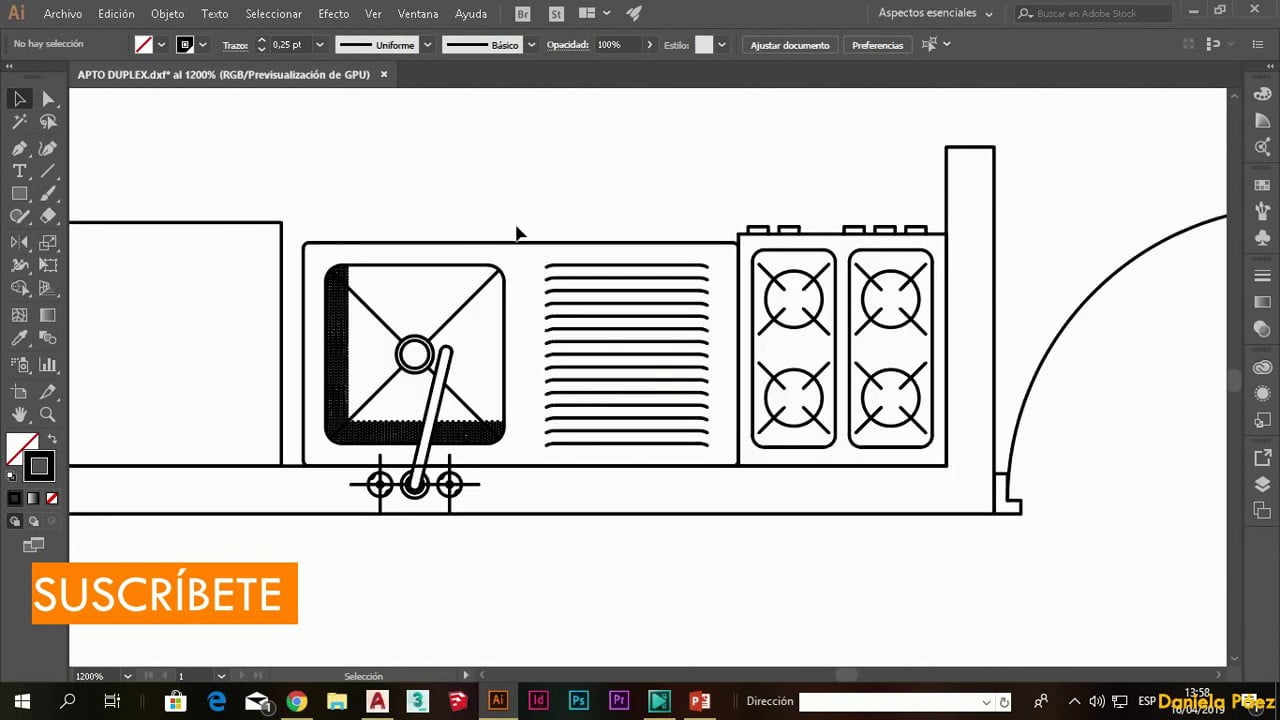Click the Ajustar documento button
The width and height of the screenshot is (1280, 720).
coord(789,45)
